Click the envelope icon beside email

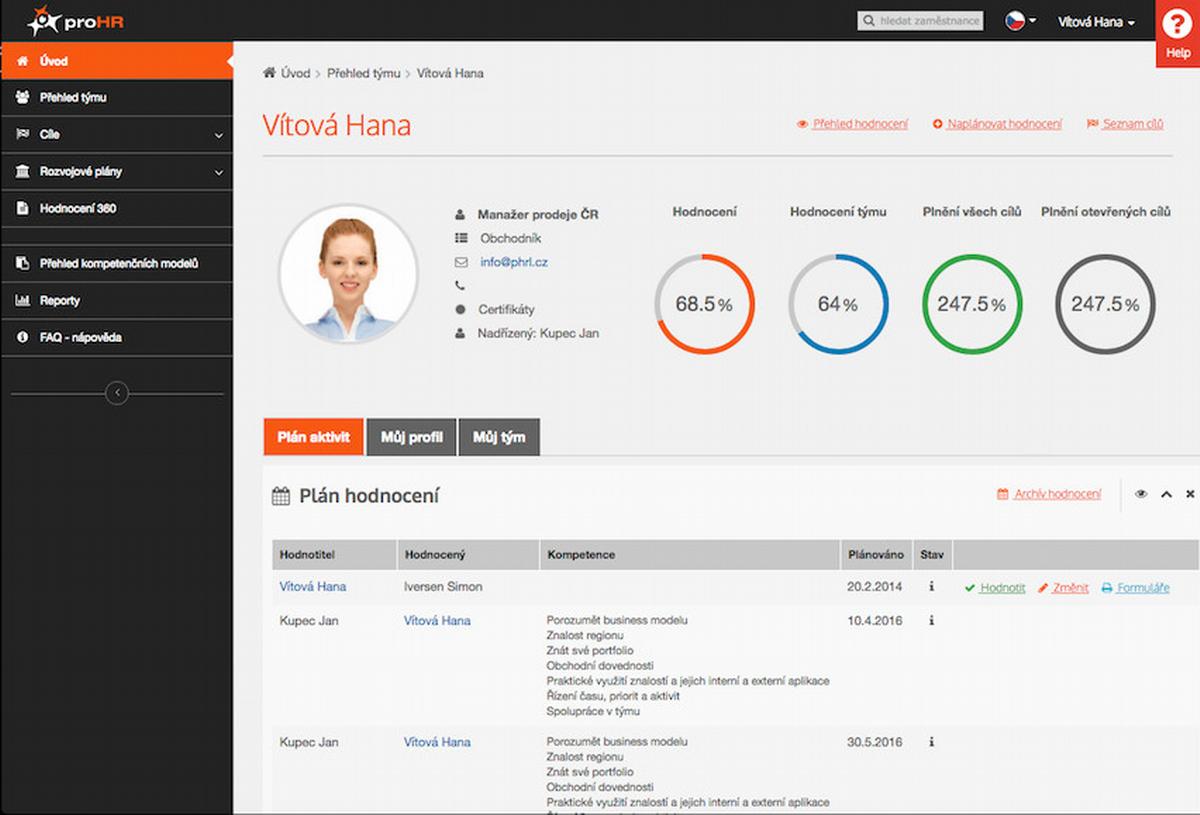460,262
